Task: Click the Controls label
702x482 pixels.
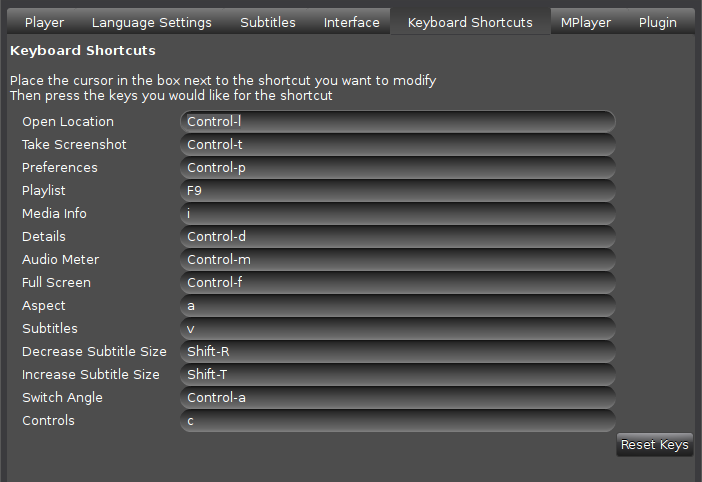Action: click(48, 421)
